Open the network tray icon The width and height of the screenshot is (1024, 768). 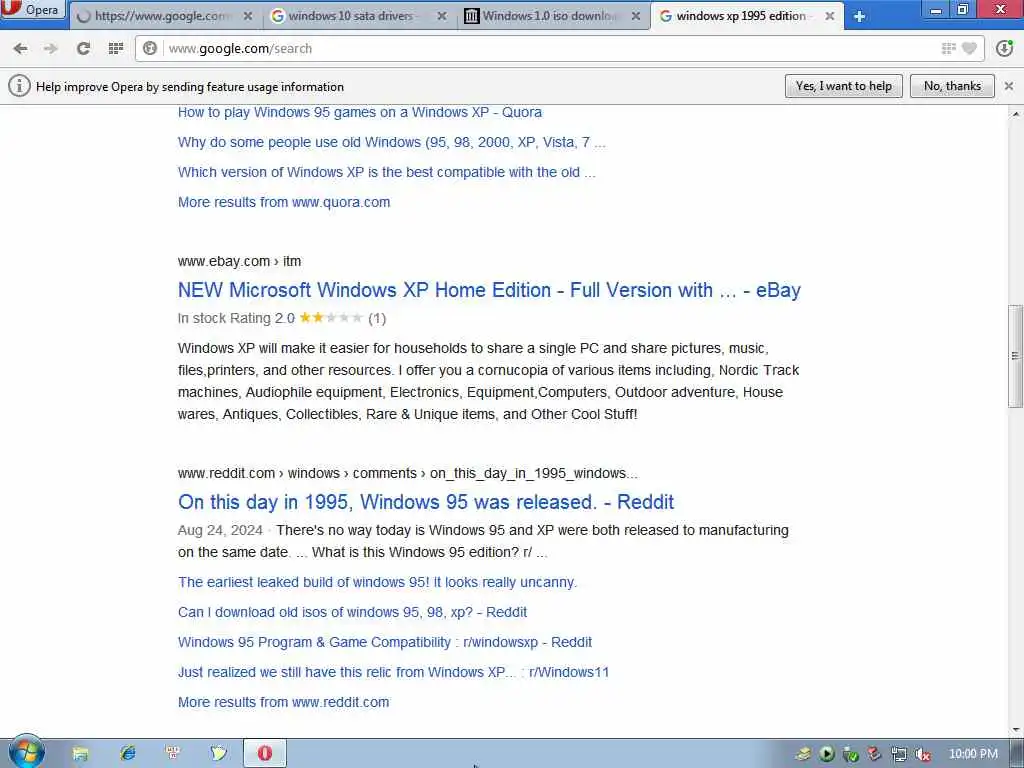pyautogui.click(x=899, y=754)
